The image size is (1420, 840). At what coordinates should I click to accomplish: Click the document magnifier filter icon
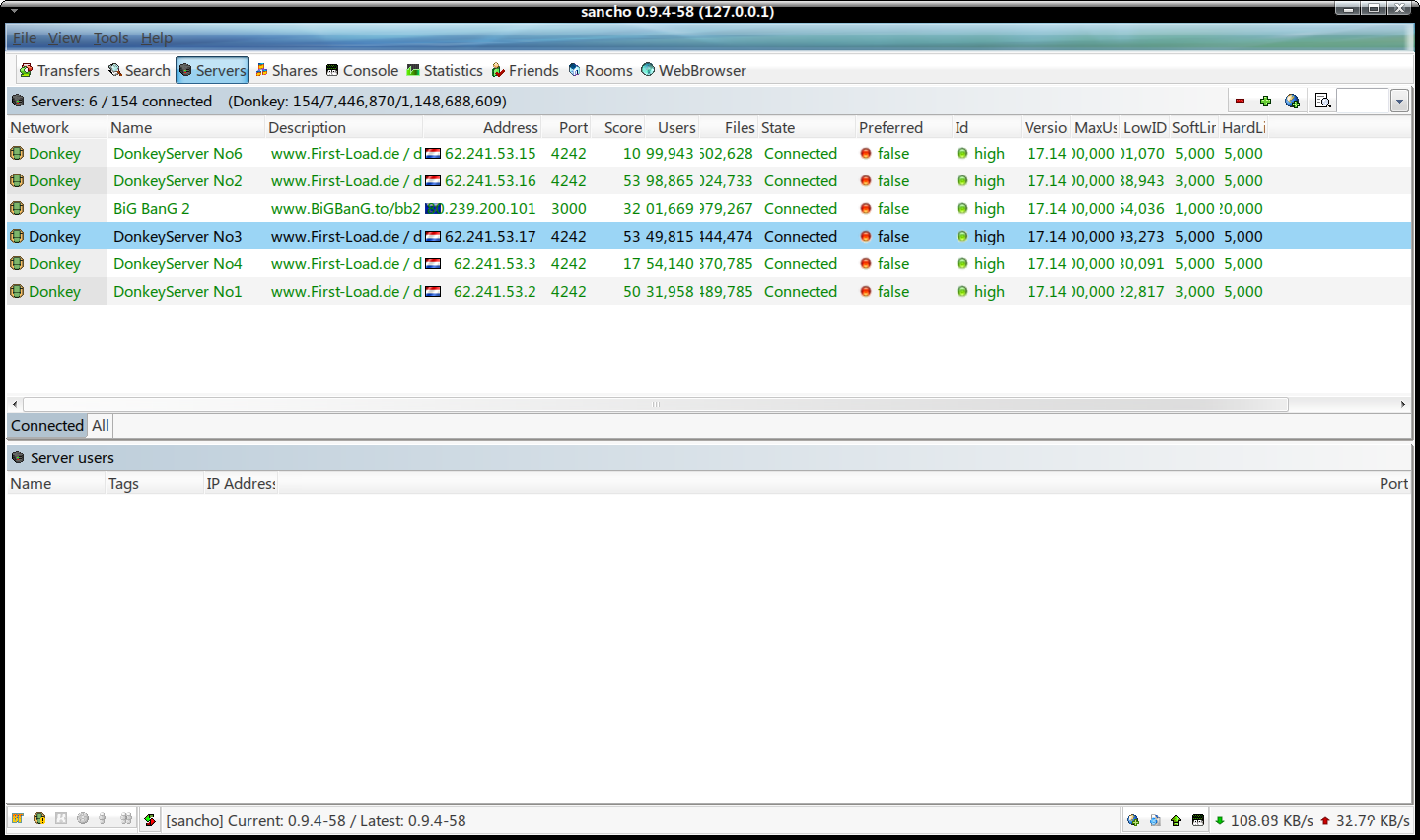[1323, 101]
